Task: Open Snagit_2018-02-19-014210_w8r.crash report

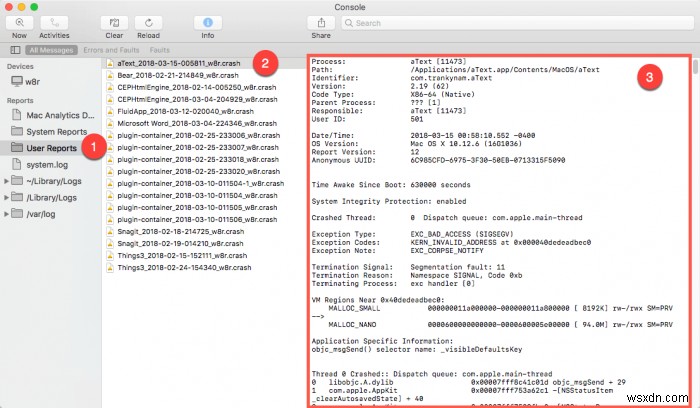Action: 180,244
